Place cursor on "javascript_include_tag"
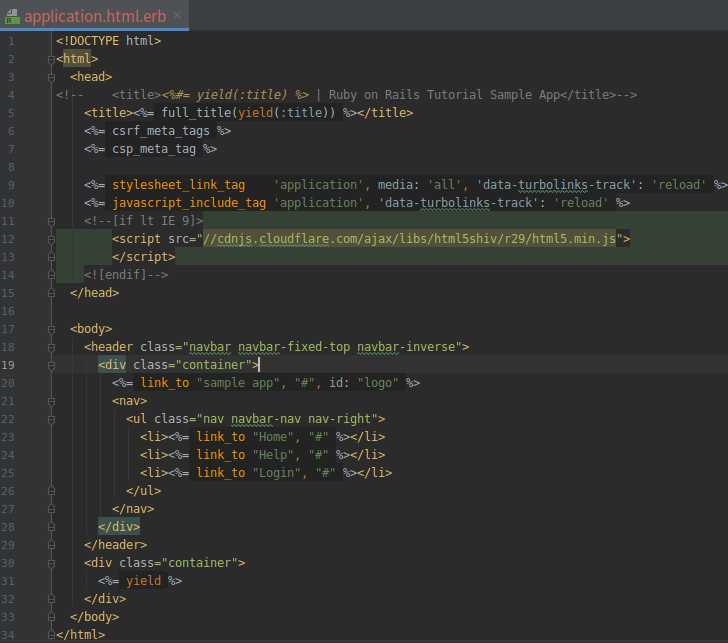Viewport: 728px width, 643px height. (189, 203)
